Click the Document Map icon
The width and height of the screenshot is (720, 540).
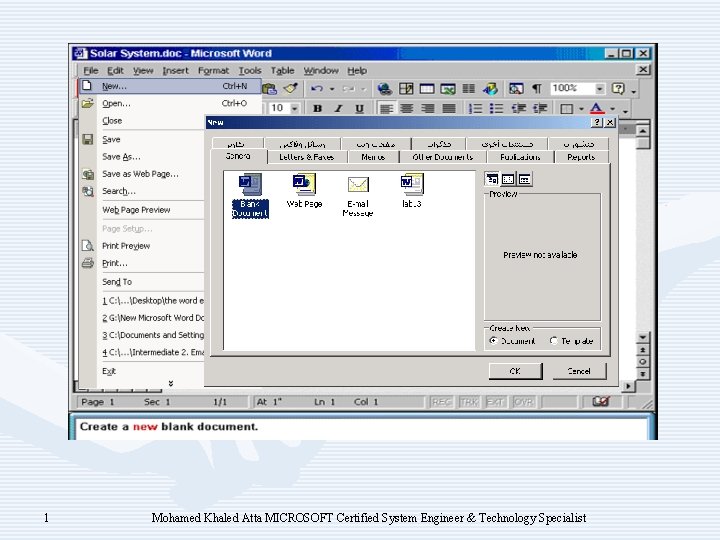pyautogui.click(x=516, y=88)
